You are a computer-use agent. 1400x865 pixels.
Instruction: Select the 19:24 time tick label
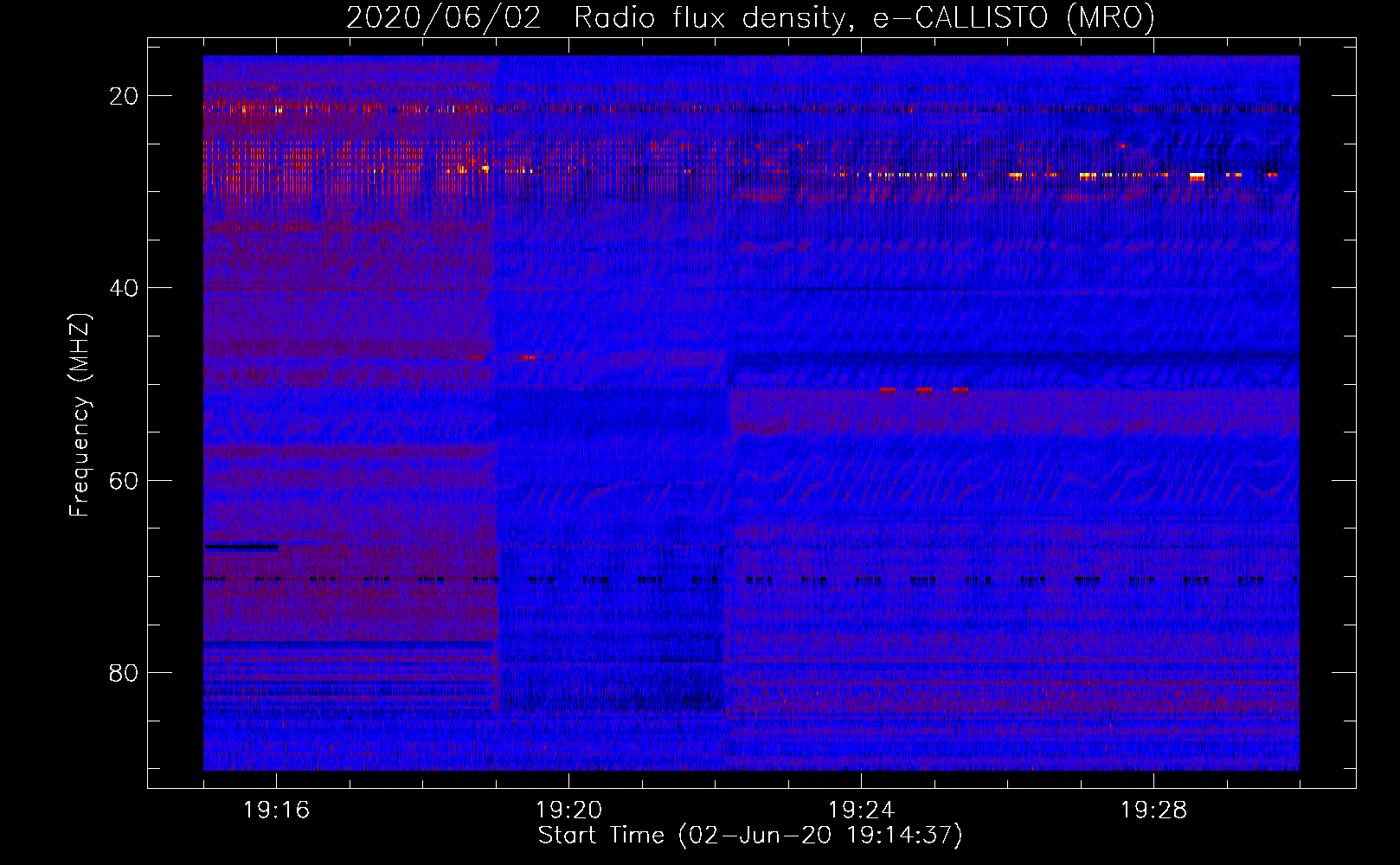pyautogui.click(x=861, y=811)
